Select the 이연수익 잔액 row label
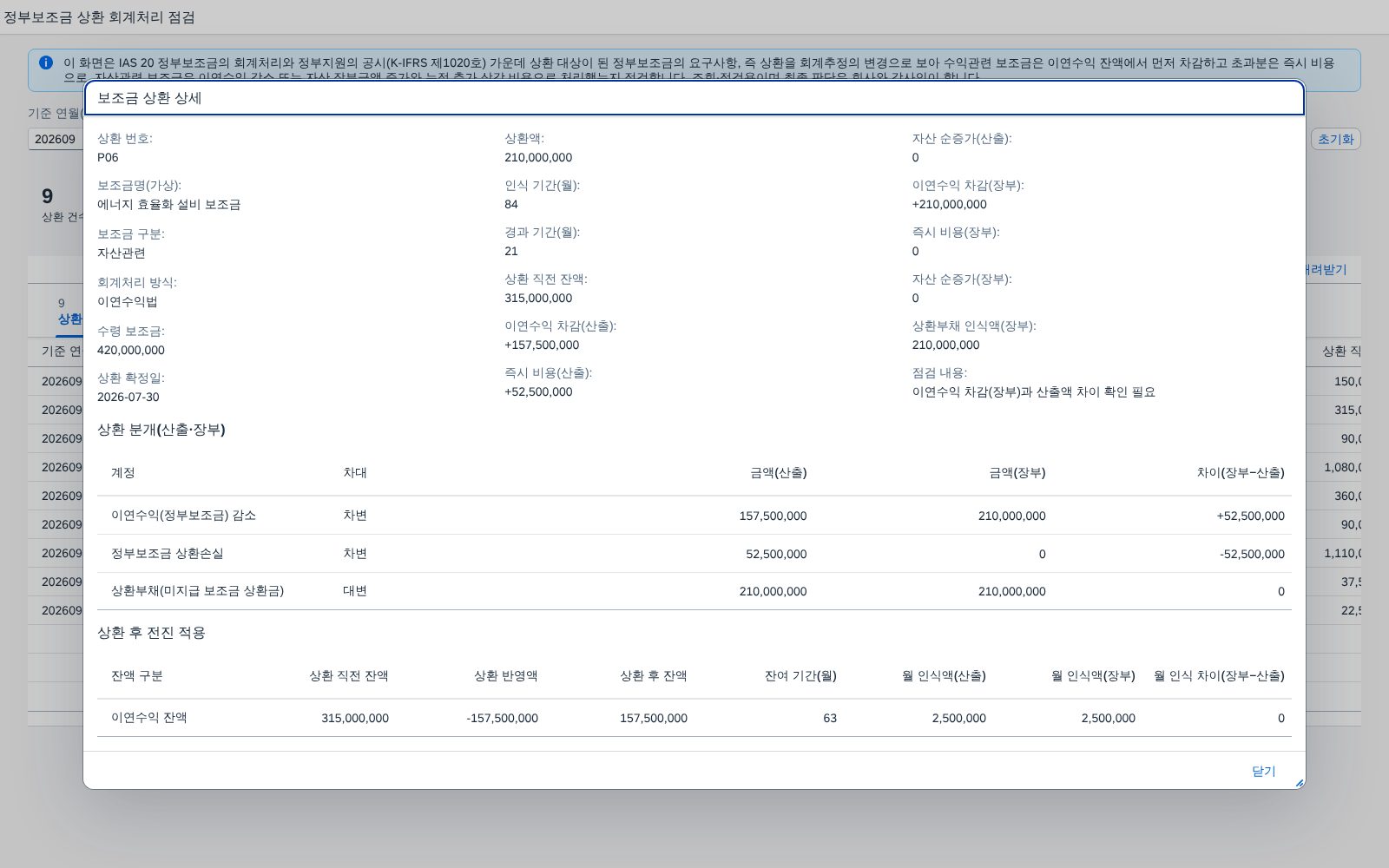The image size is (1389, 868). point(149,718)
